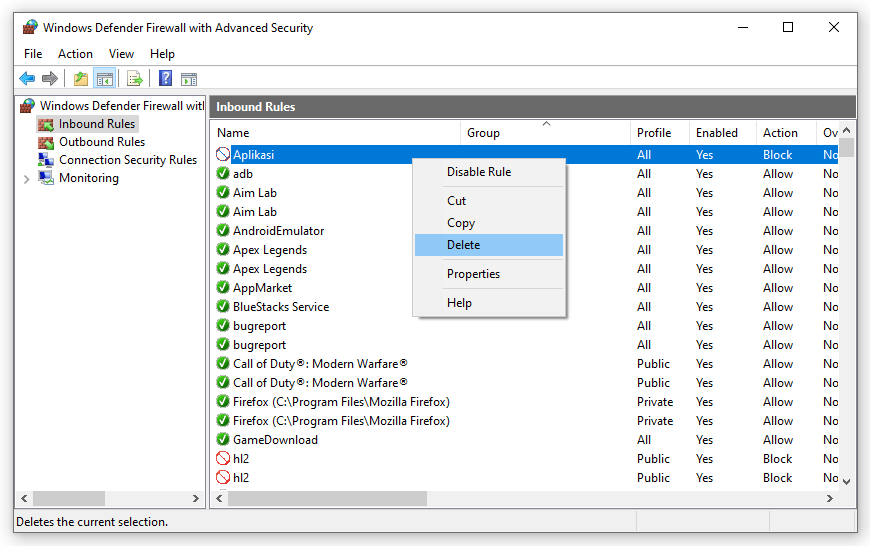
Task: Open the Help question mark toolbar icon
Action: (165, 78)
